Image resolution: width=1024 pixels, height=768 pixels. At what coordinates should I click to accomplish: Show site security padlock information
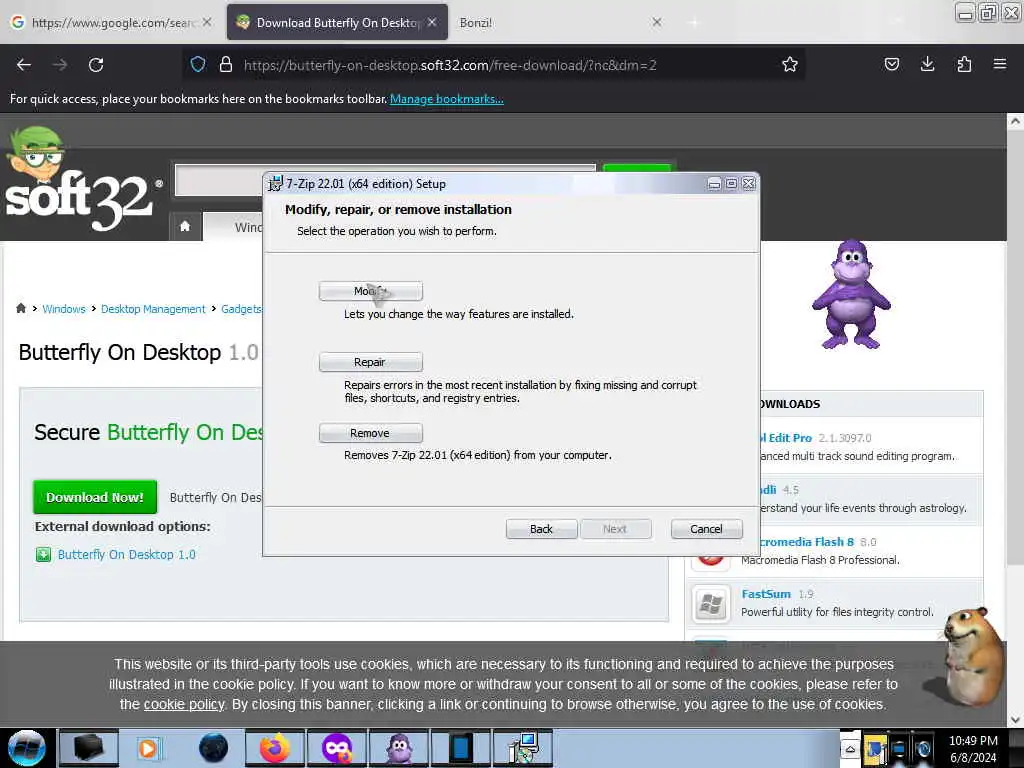[x=226, y=65]
